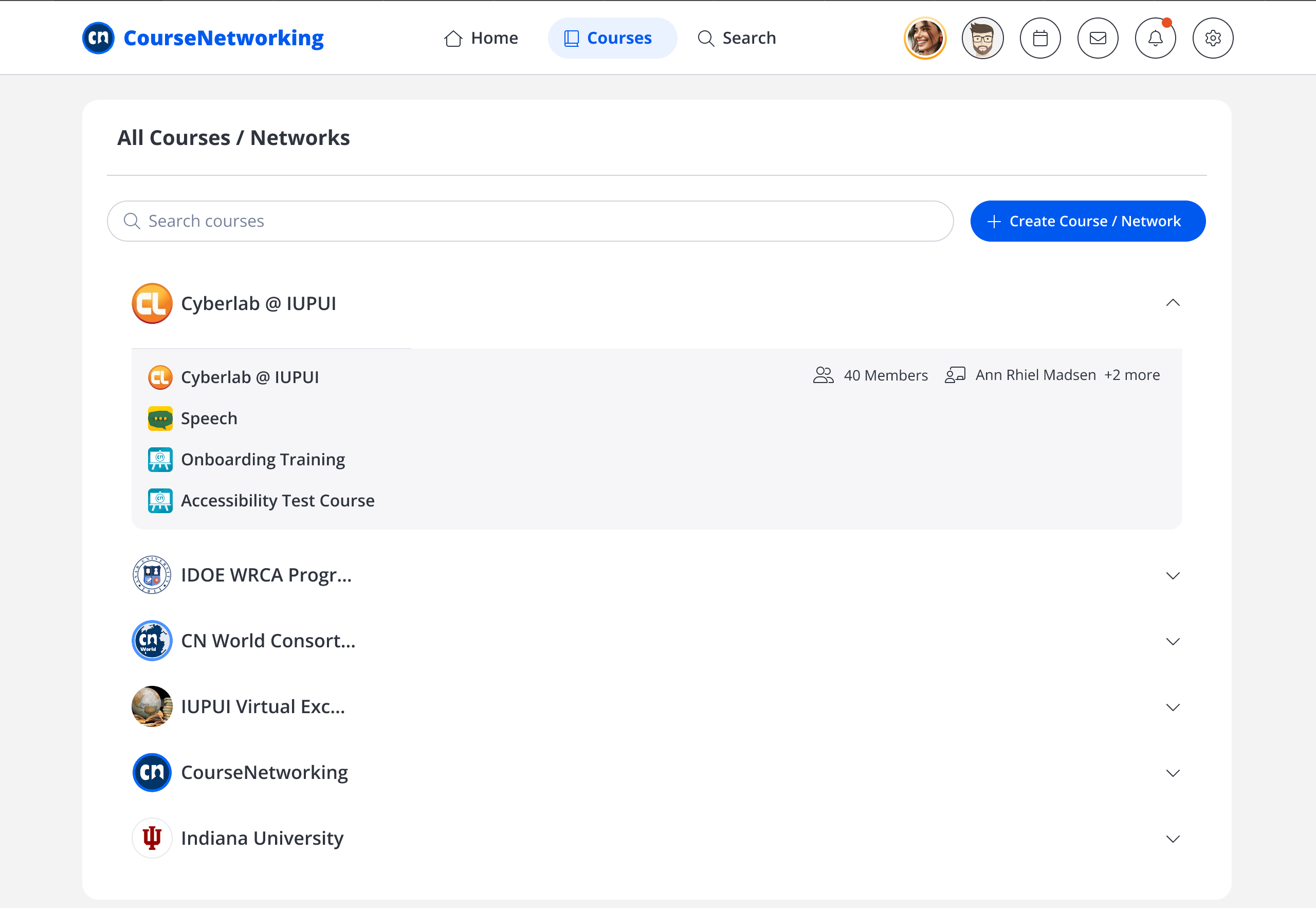The image size is (1316, 908).
Task: Click the Speech course icon
Action: point(160,419)
